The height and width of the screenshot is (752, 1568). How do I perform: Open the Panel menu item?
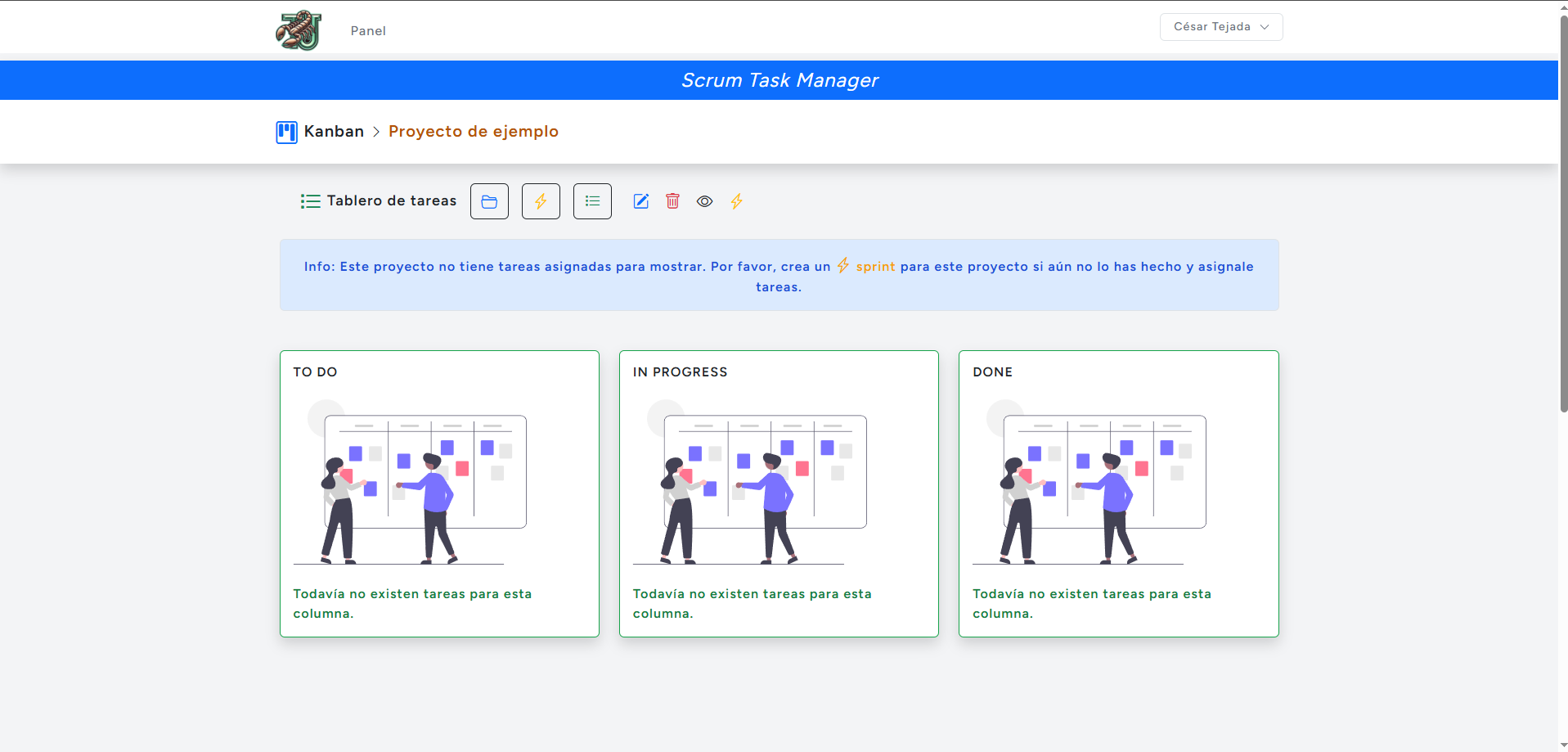pos(367,30)
